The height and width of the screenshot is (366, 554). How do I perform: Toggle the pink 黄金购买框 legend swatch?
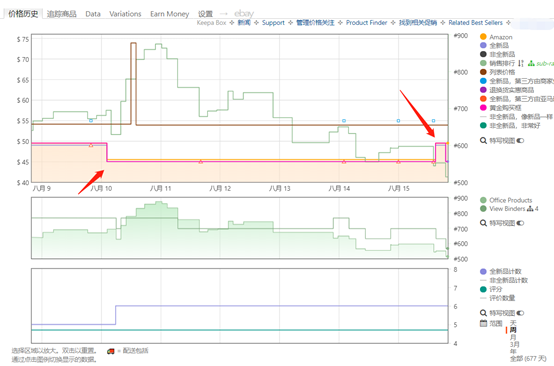pos(483,107)
